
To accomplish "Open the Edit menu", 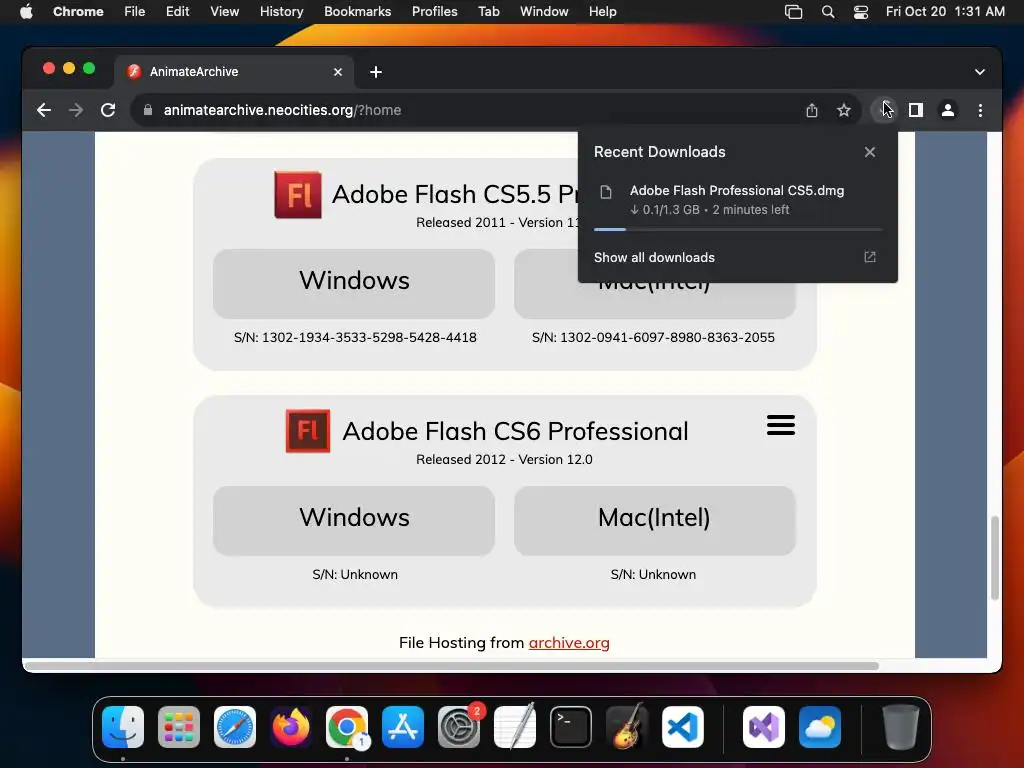I will (178, 12).
